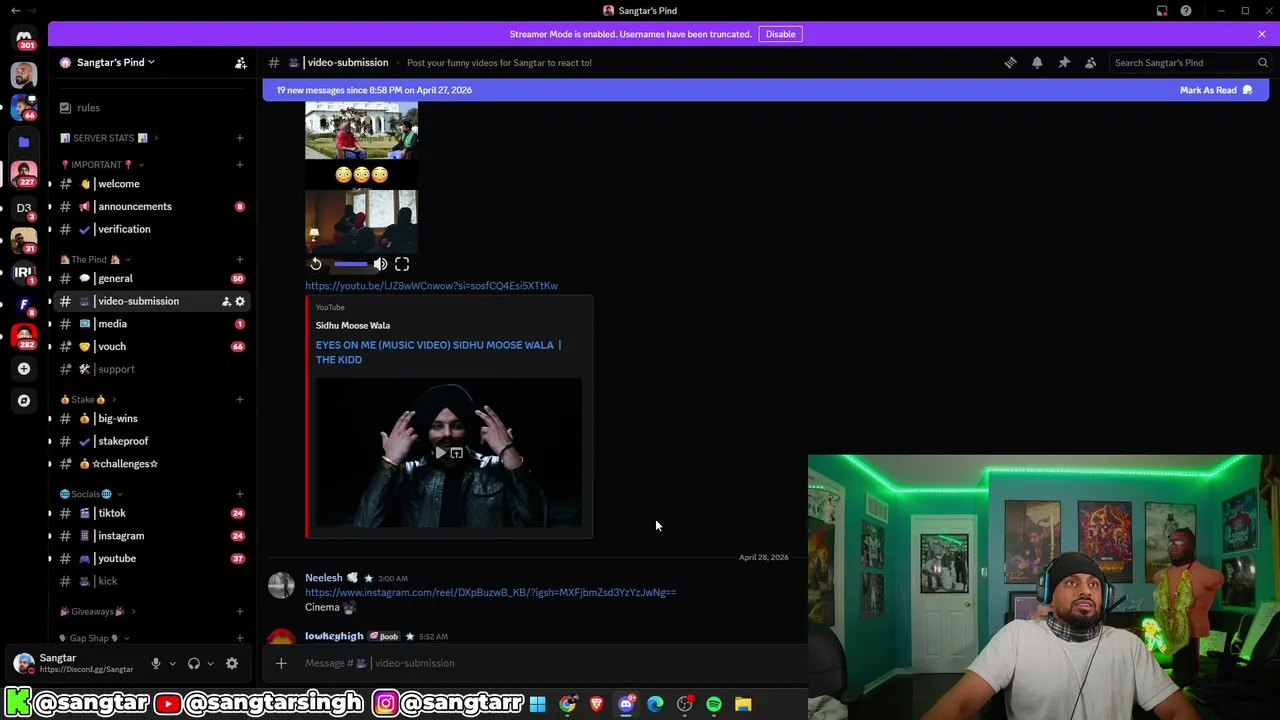The height and width of the screenshot is (720, 1280).
Task: Open Windows Start menu
Action: click(x=538, y=704)
